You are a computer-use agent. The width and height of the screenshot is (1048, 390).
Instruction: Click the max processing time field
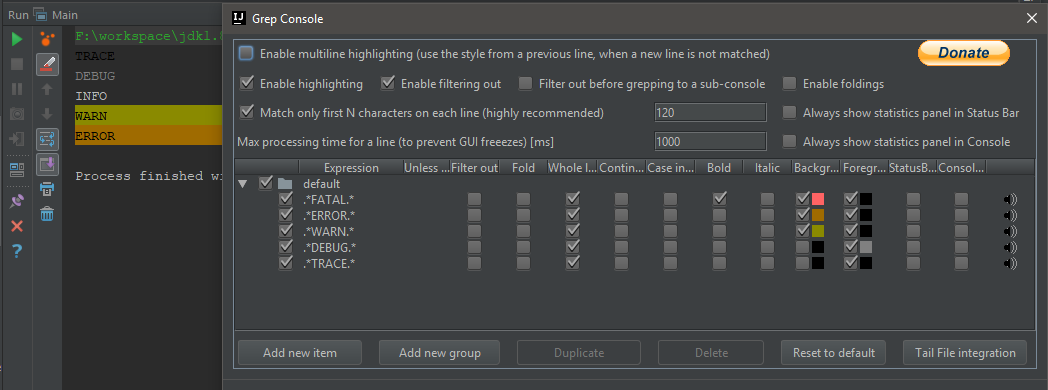coord(710,142)
